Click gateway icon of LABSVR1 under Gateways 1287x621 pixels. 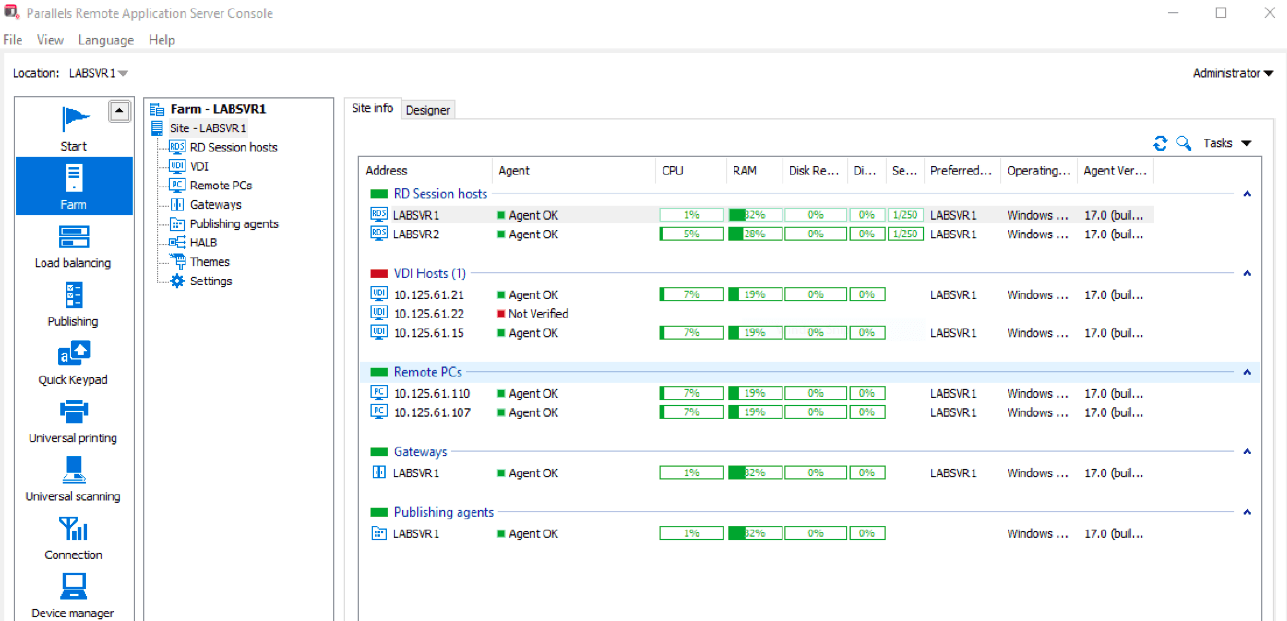point(379,473)
